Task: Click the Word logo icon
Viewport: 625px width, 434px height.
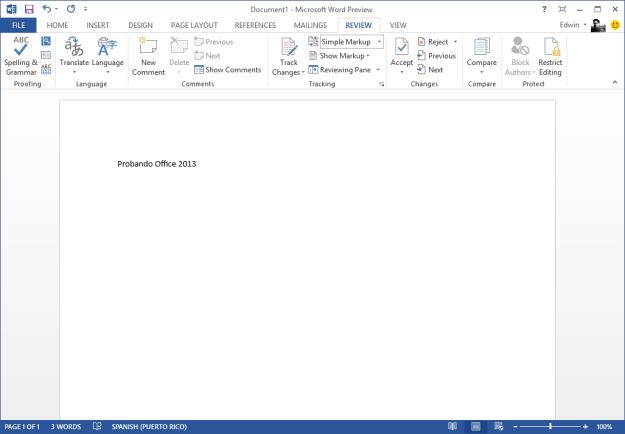Action: [12, 9]
